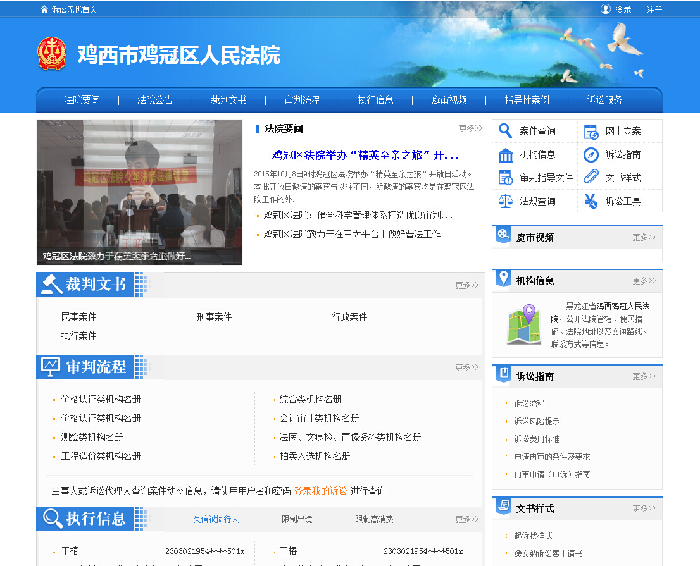Click the court emblem logo
Viewport: 700px width, 566px height.
tap(51, 54)
